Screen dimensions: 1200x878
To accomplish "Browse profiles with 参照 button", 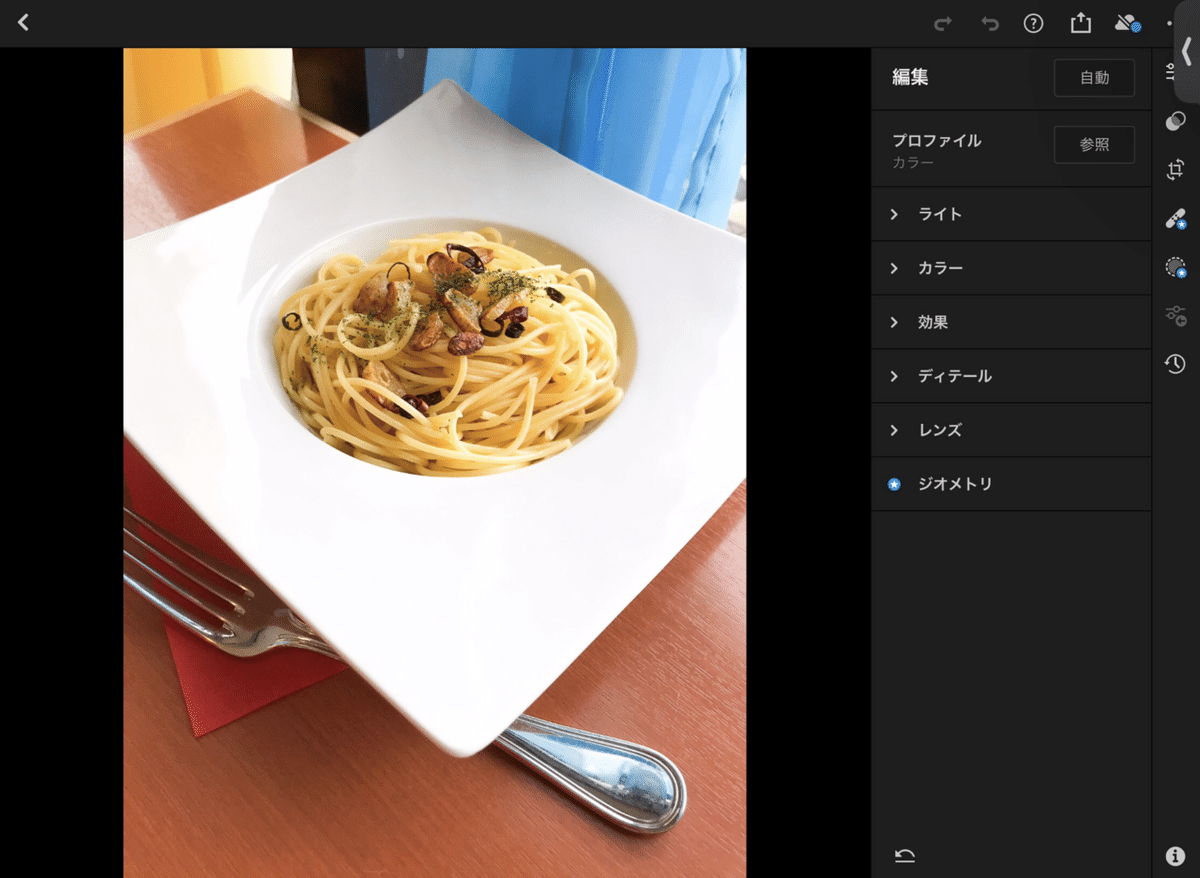I will click(x=1094, y=144).
